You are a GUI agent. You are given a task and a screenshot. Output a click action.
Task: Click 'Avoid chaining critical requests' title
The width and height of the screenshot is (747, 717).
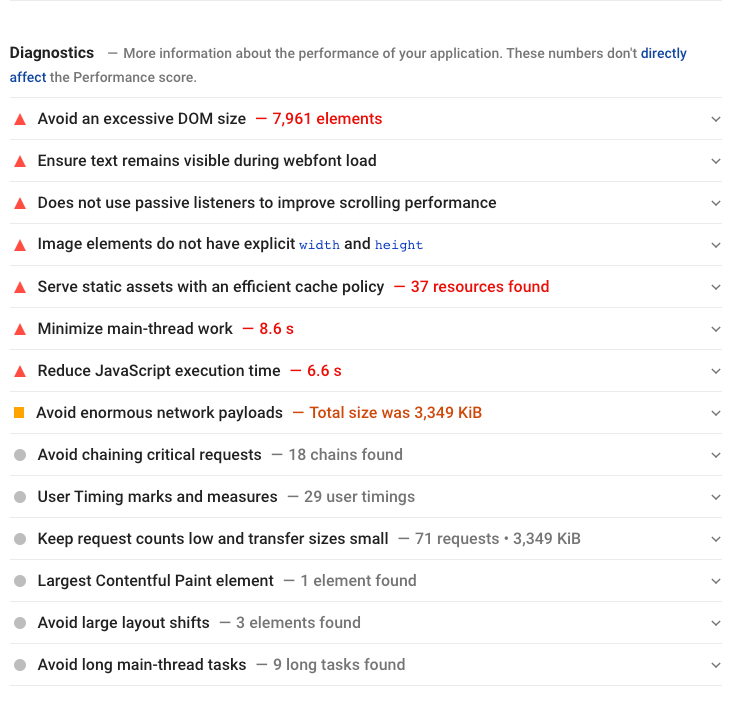pos(149,455)
